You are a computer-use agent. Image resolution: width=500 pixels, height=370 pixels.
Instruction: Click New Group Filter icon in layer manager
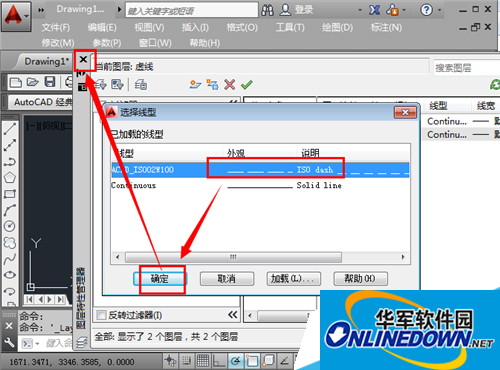pyautogui.click(x=117, y=85)
